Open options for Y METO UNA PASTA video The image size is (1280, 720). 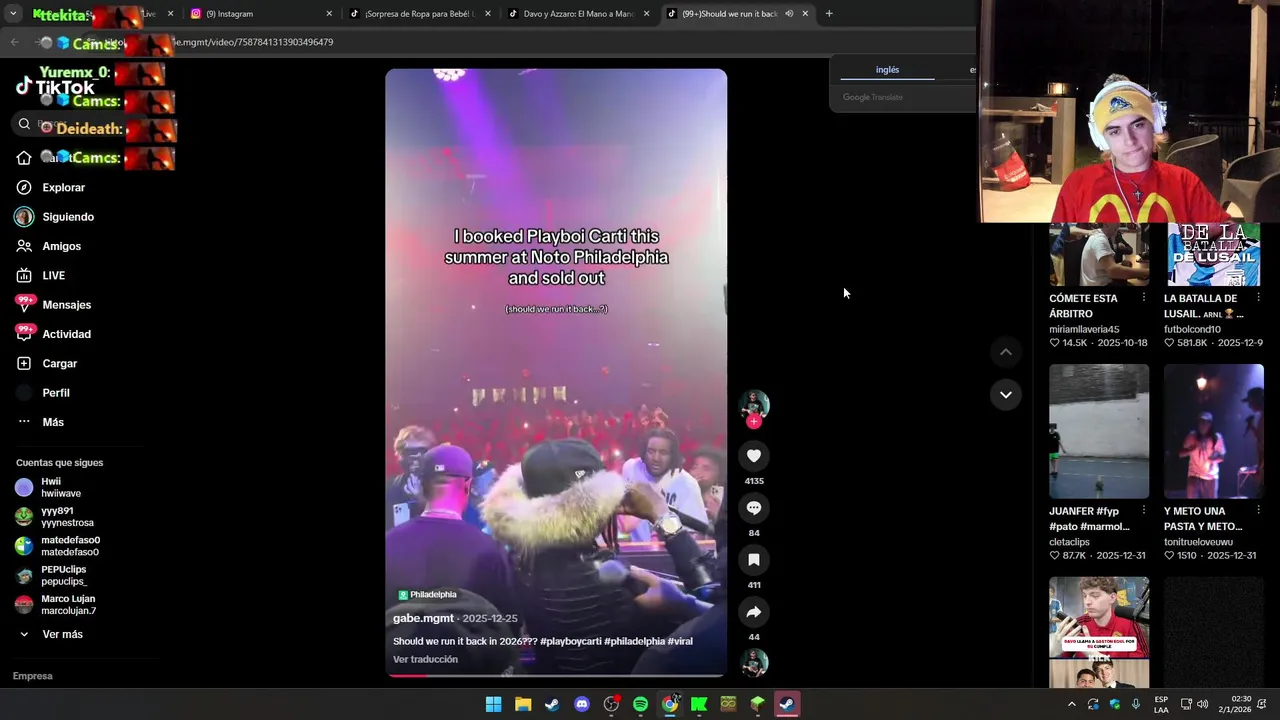[1258, 511]
